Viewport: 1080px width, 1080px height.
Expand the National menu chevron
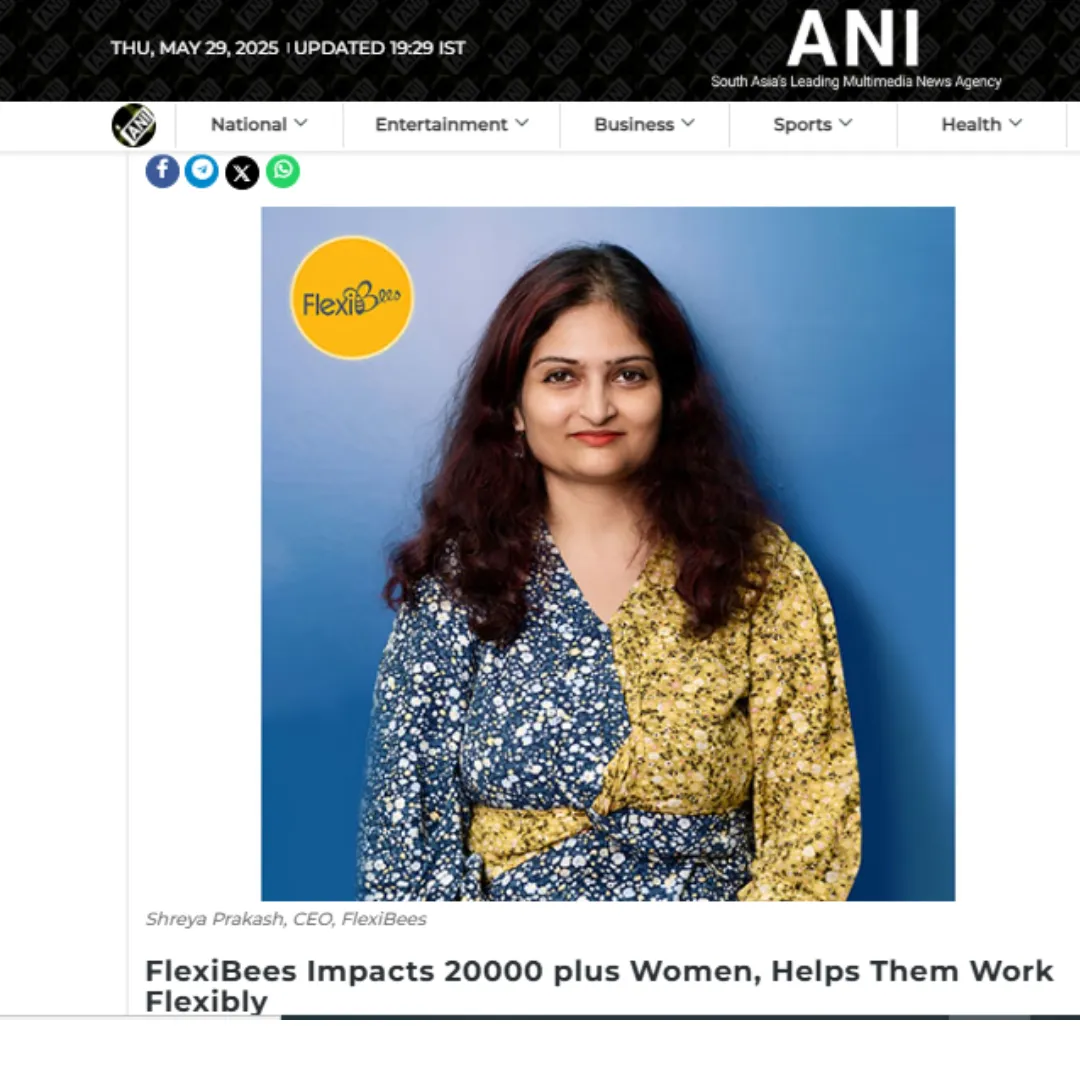point(301,123)
